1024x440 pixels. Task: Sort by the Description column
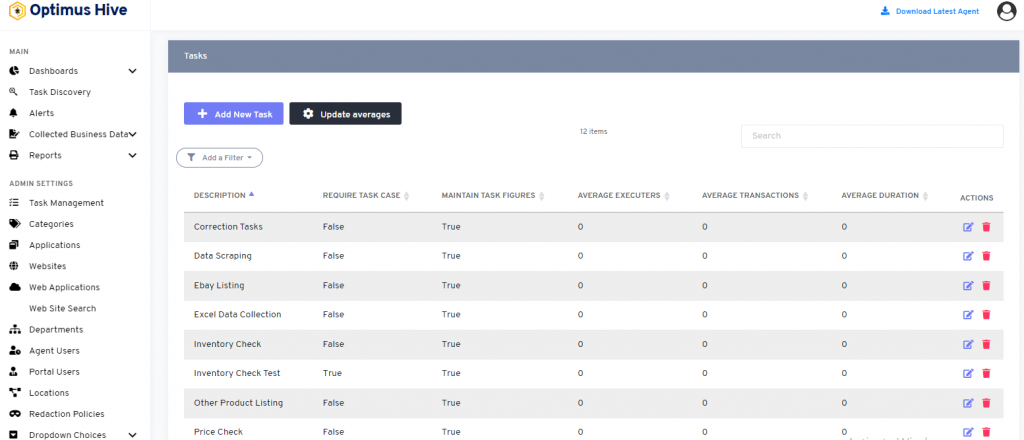224,195
